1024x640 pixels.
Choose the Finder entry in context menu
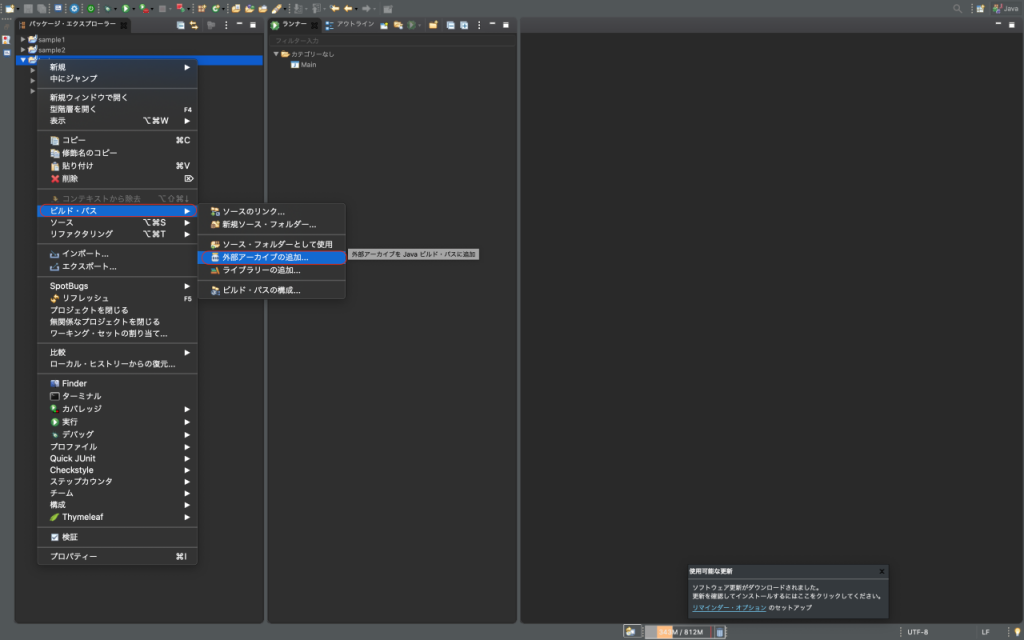pos(74,383)
